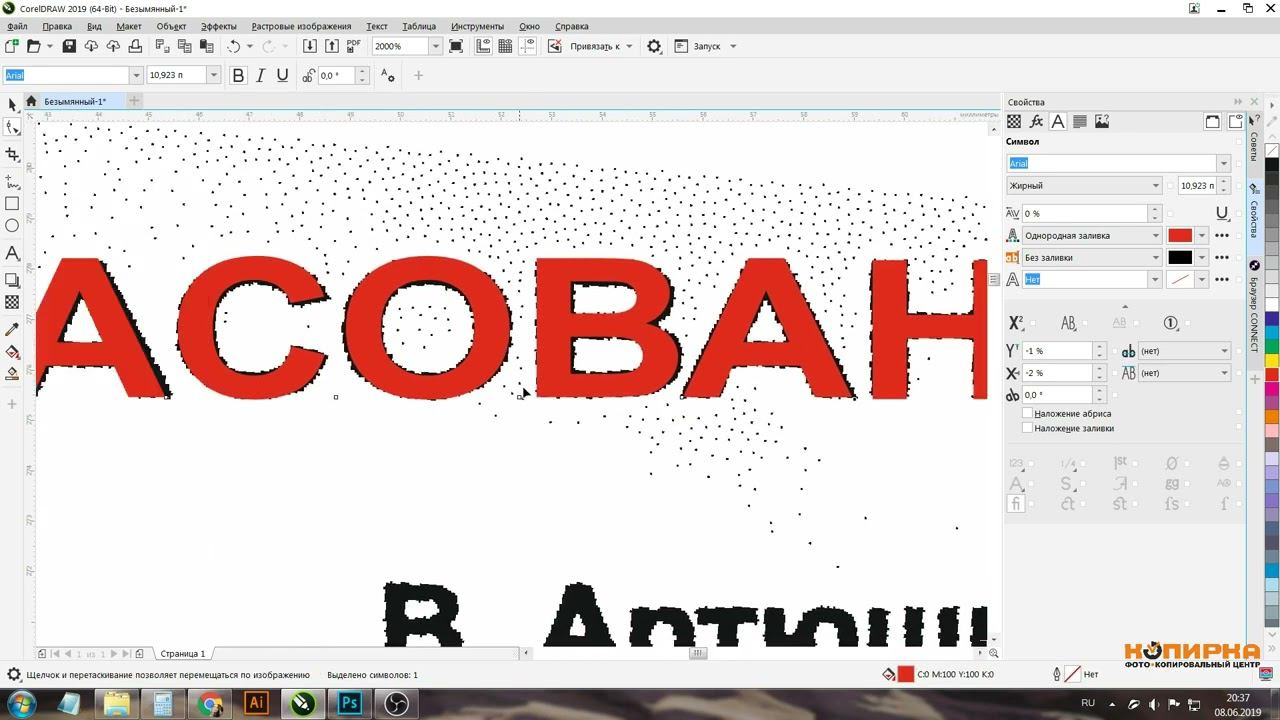
Task: Select the Pick tool in the toolbox
Action: coord(12,105)
